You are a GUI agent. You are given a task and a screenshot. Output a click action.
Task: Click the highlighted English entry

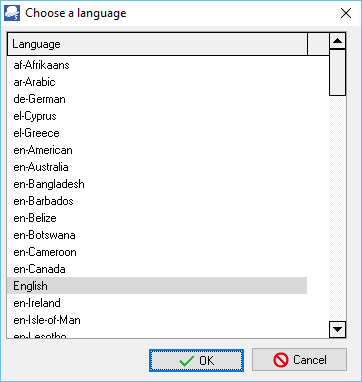click(x=157, y=286)
